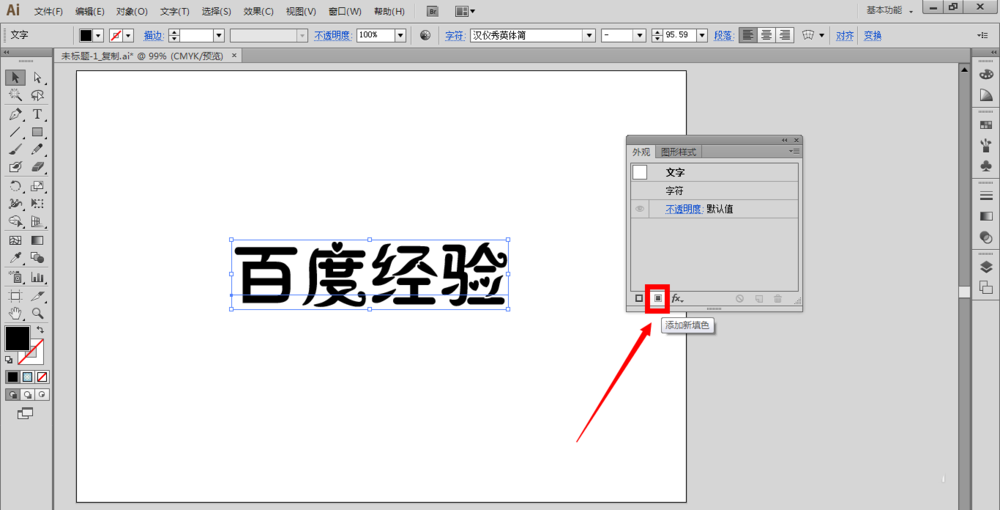Viewport: 1000px width, 510px height.
Task: Select the Free Transform tool
Action: 38,204
